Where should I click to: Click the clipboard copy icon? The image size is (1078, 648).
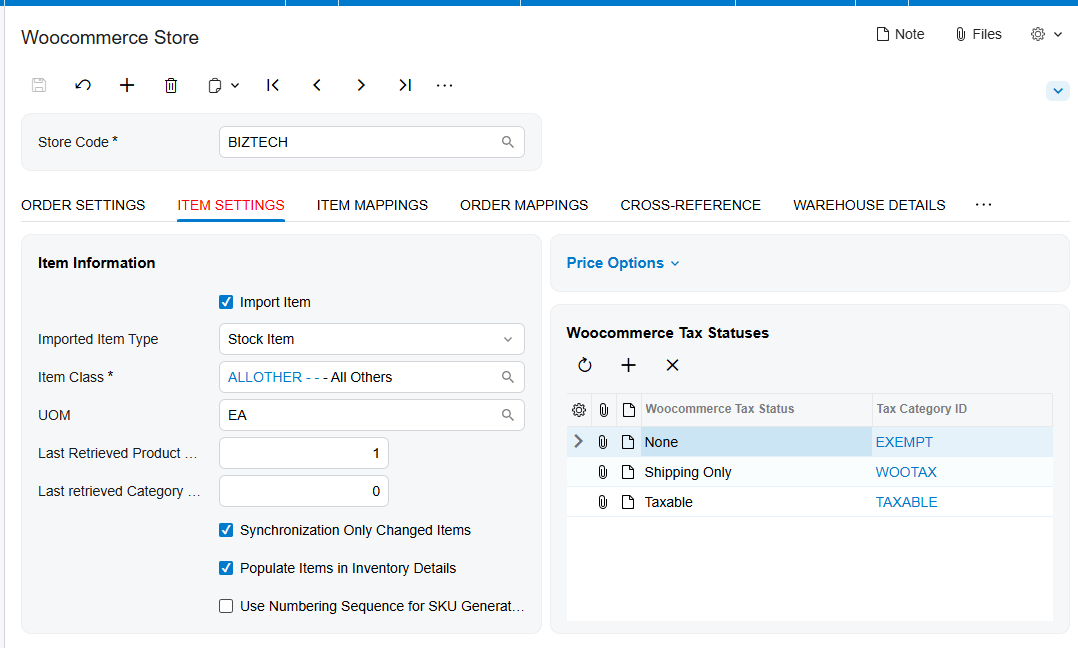(214, 85)
